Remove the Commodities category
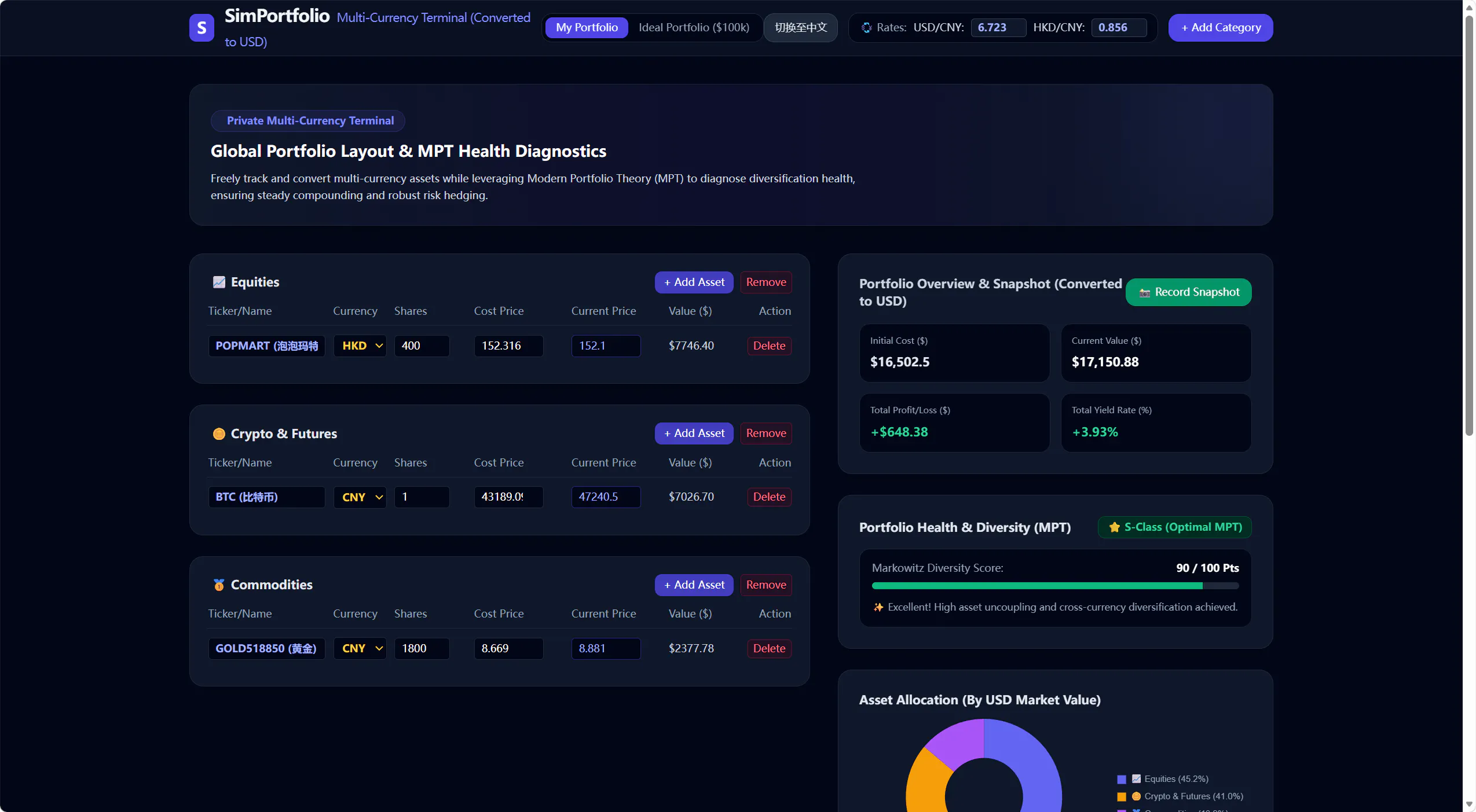Screen dimensions: 1476x812 [x=766, y=585]
